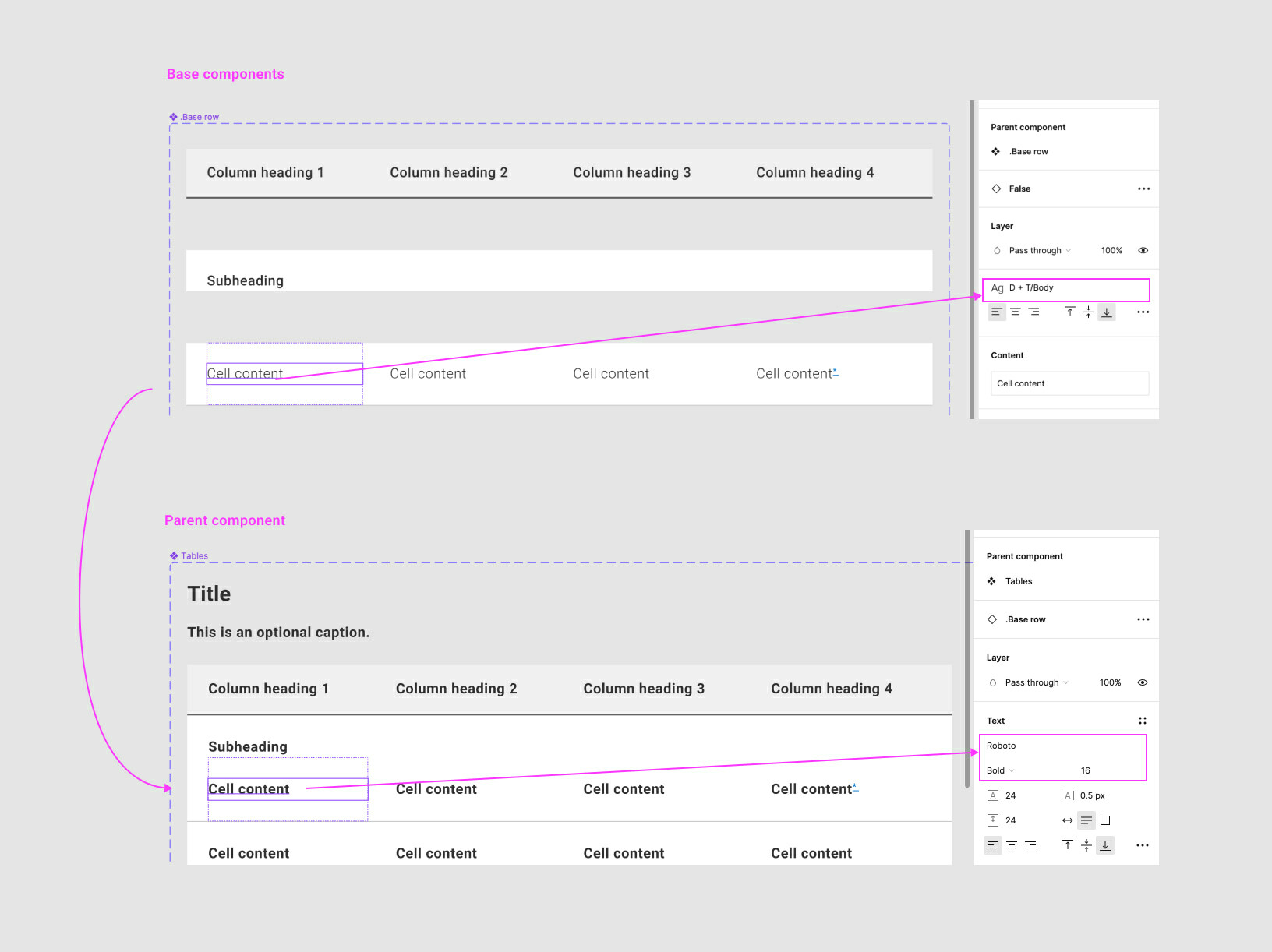Viewport: 1272px width, 952px height.
Task: Align text to middle in top panel
Action: 1088,312
